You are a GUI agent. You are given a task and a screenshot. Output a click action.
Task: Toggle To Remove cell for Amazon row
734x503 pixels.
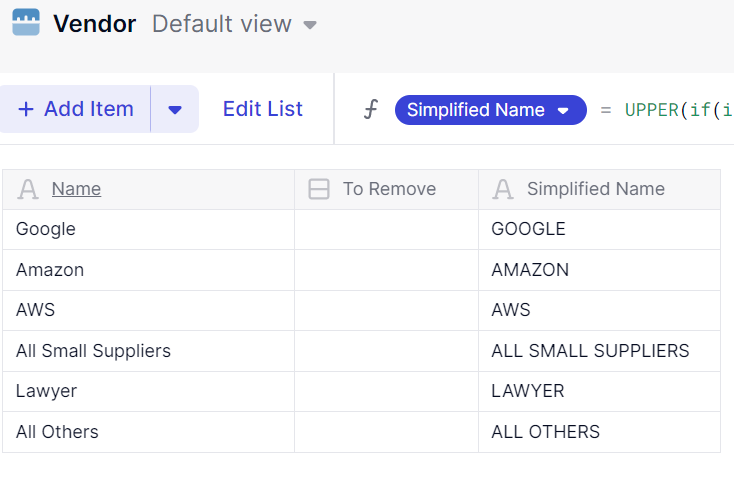(386, 270)
